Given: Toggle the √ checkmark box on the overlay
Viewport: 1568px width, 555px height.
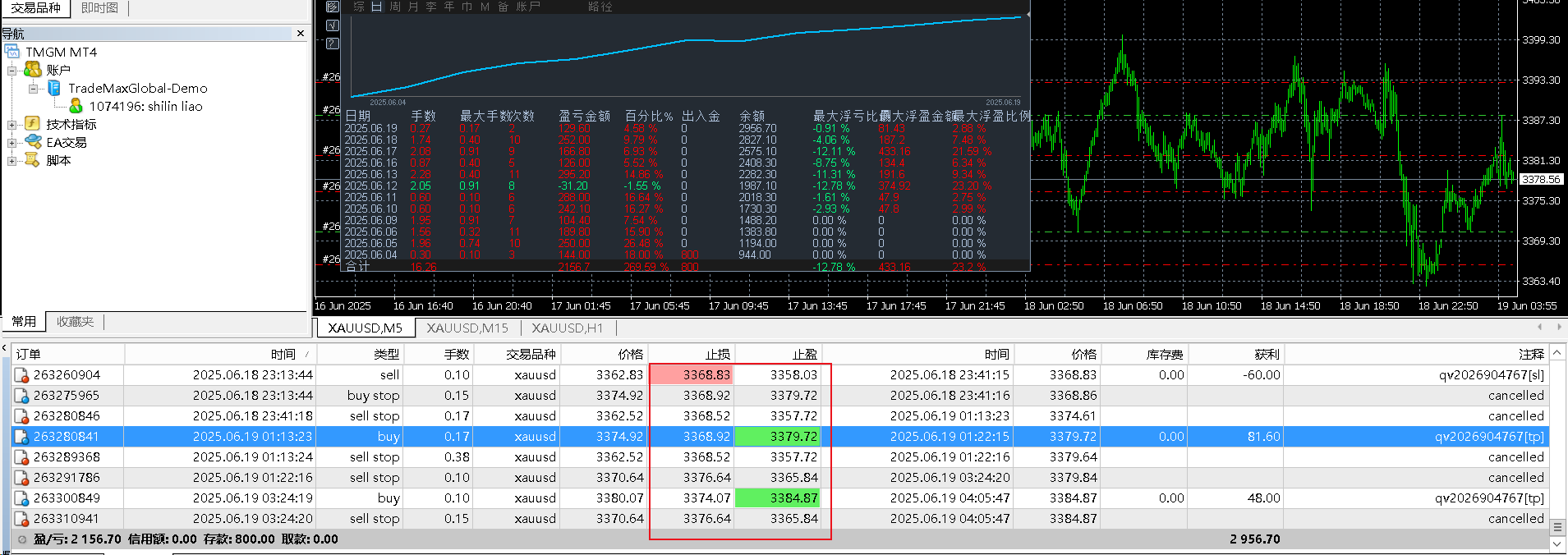Looking at the screenshot, I should pyautogui.click(x=332, y=25).
